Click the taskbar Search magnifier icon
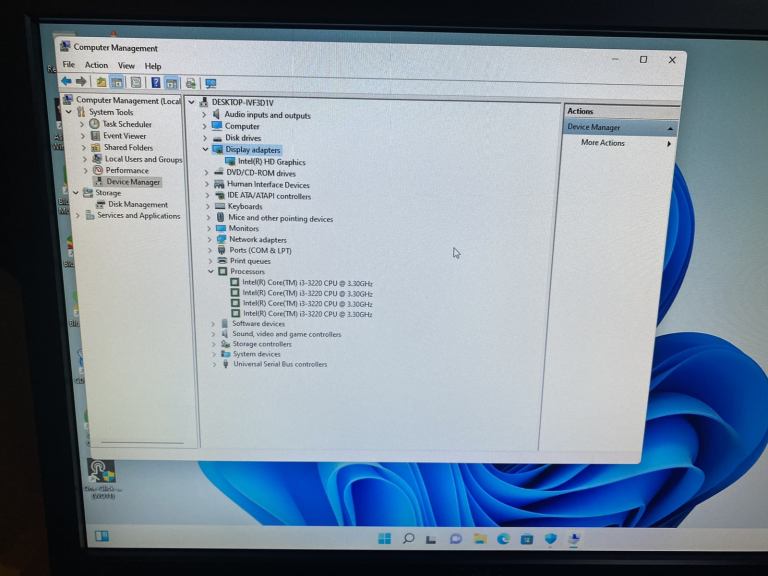 [408, 539]
